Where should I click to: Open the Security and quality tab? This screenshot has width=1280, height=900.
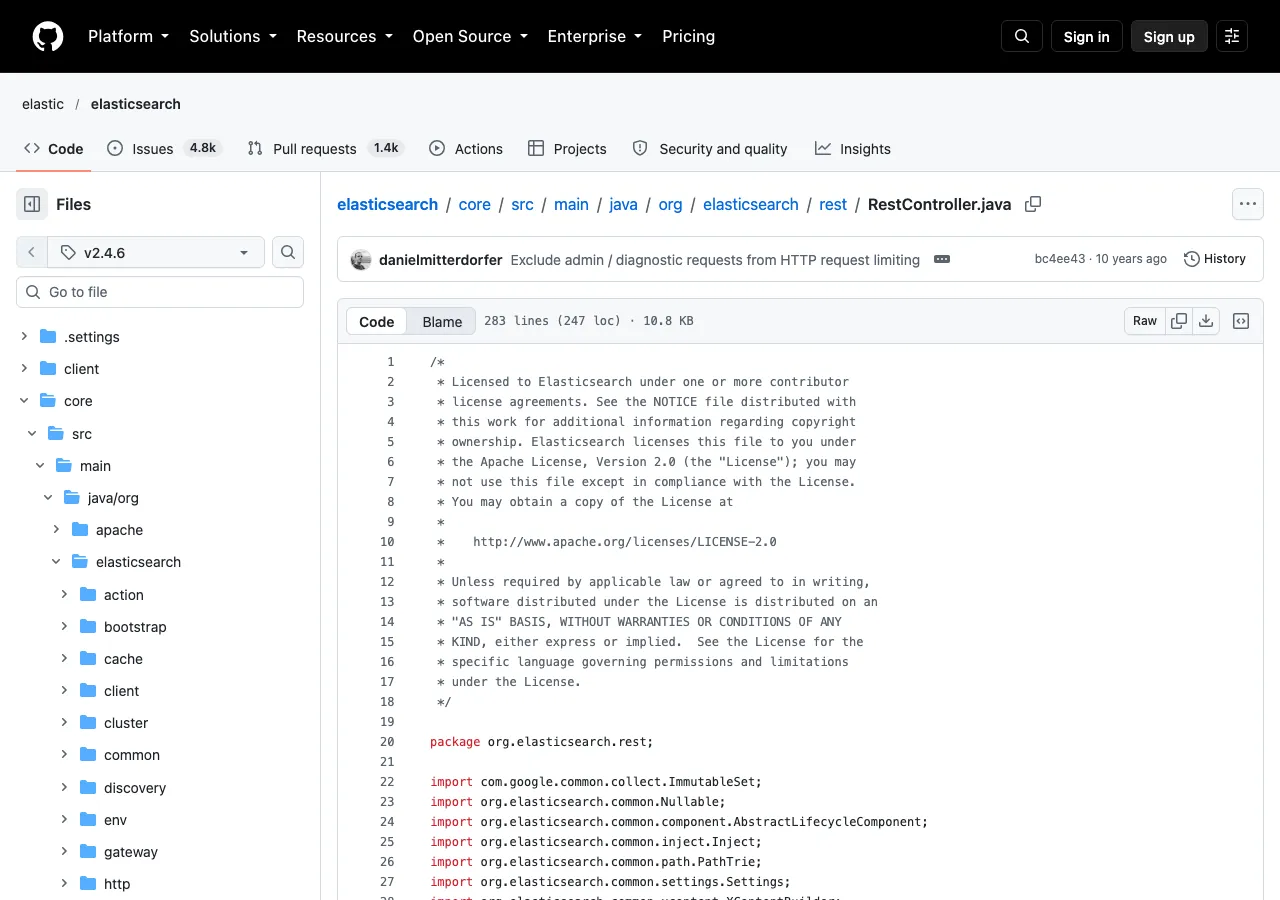[x=711, y=148]
